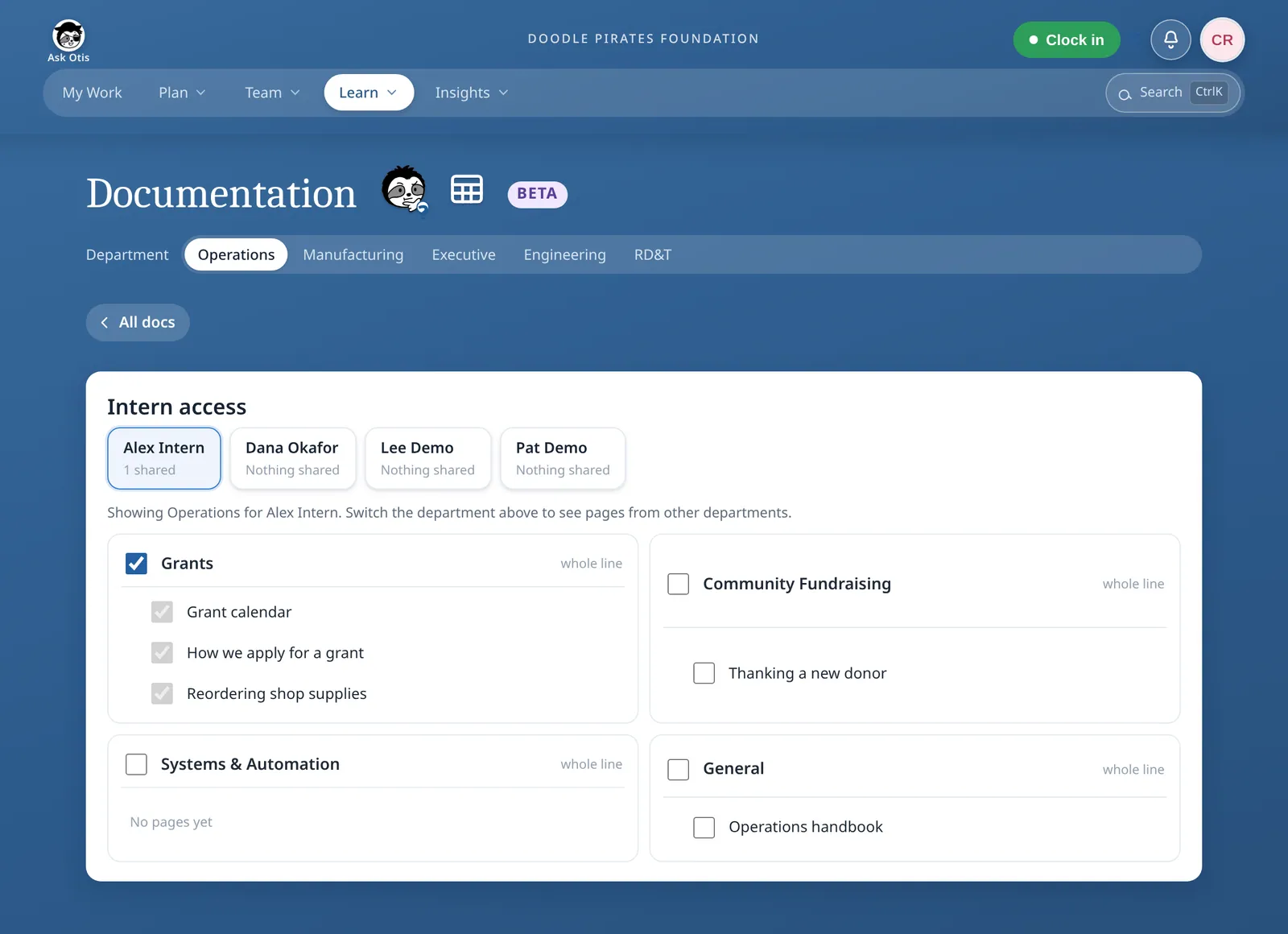This screenshot has height=934, width=1288.
Task: Check the Thanking a new donor checkbox
Action: pos(704,673)
